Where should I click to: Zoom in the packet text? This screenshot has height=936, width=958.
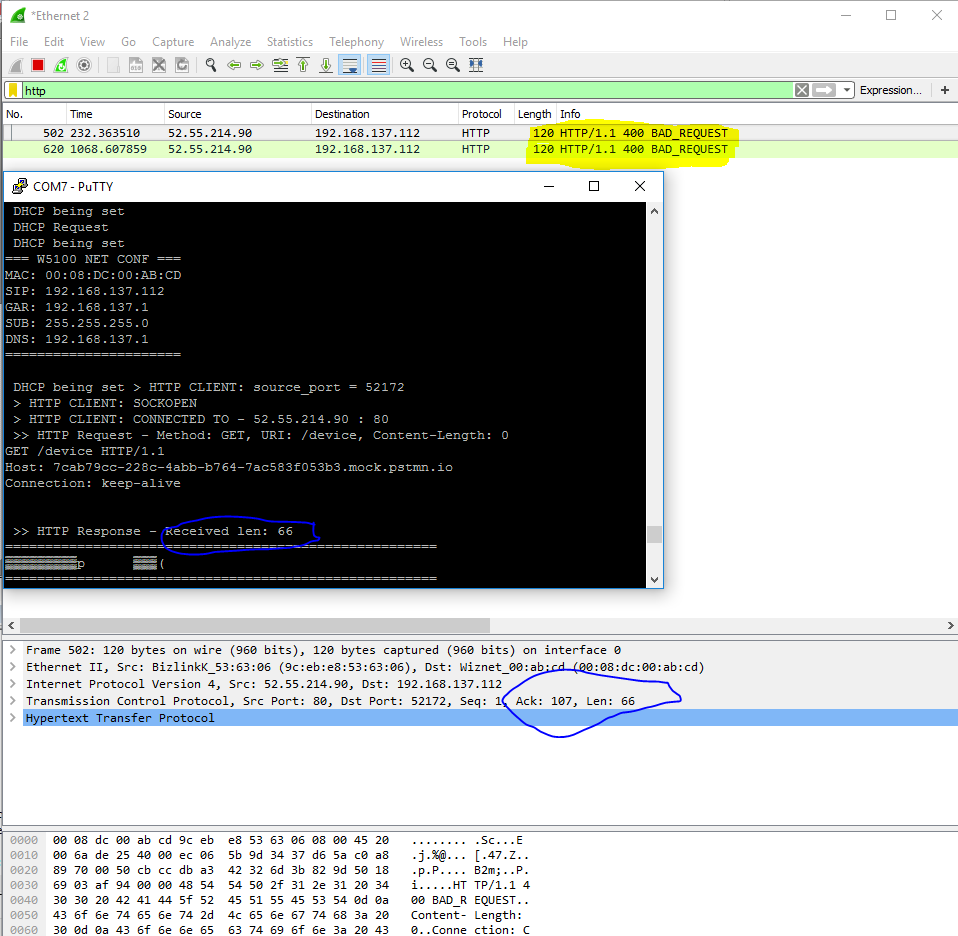coord(407,65)
